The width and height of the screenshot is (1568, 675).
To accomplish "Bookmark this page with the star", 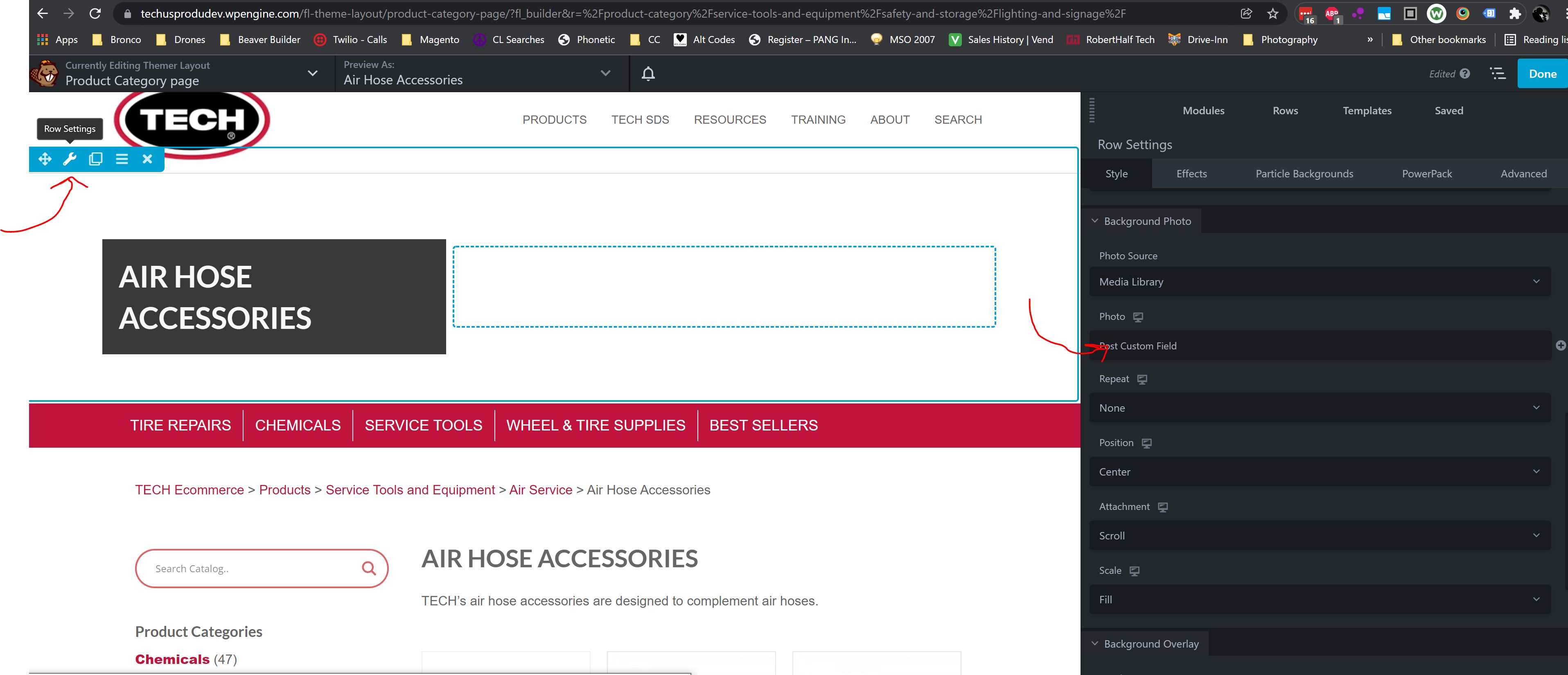I will coord(1273,14).
